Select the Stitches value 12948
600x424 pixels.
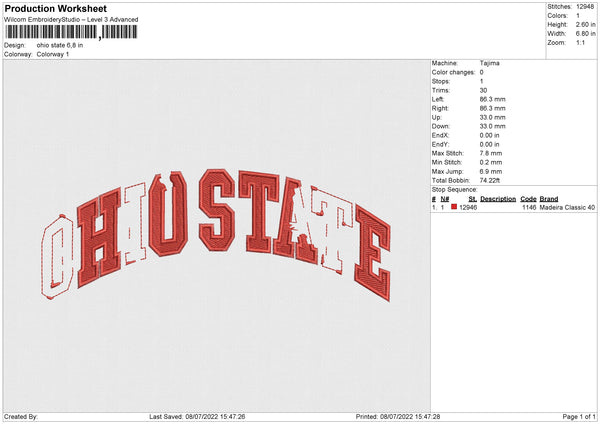point(585,7)
